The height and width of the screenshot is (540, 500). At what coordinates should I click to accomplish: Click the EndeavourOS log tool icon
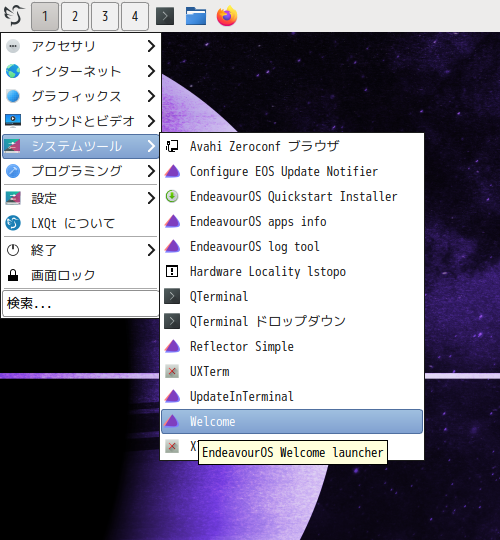[172, 246]
